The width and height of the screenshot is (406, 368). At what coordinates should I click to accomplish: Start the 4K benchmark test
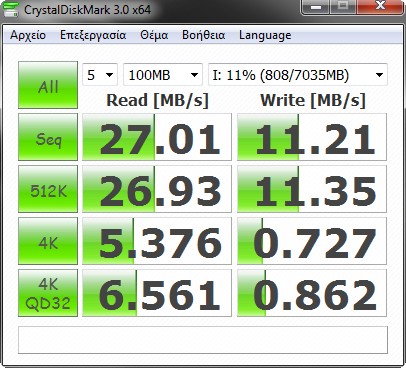(x=48, y=241)
